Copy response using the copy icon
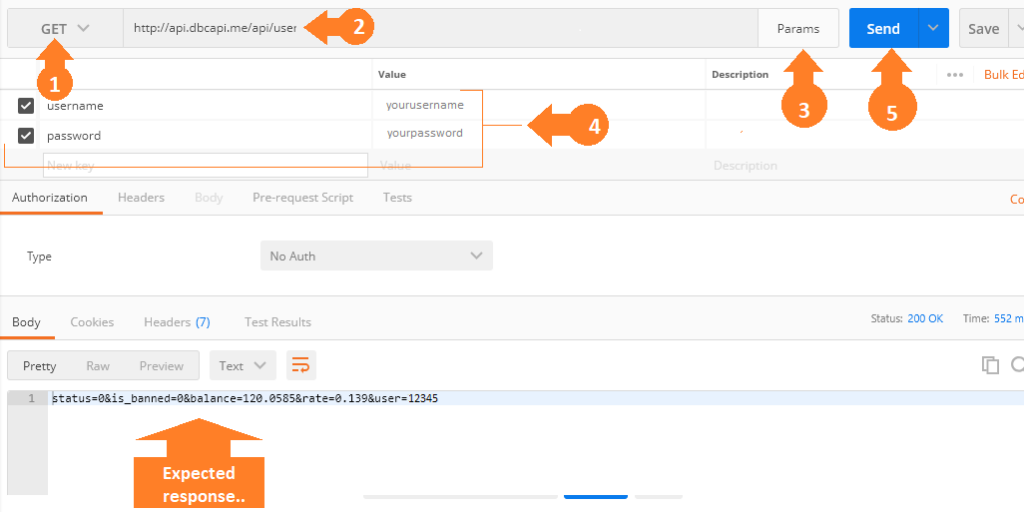This screenshot has width=1024, height=512. [x=990, y=365]
